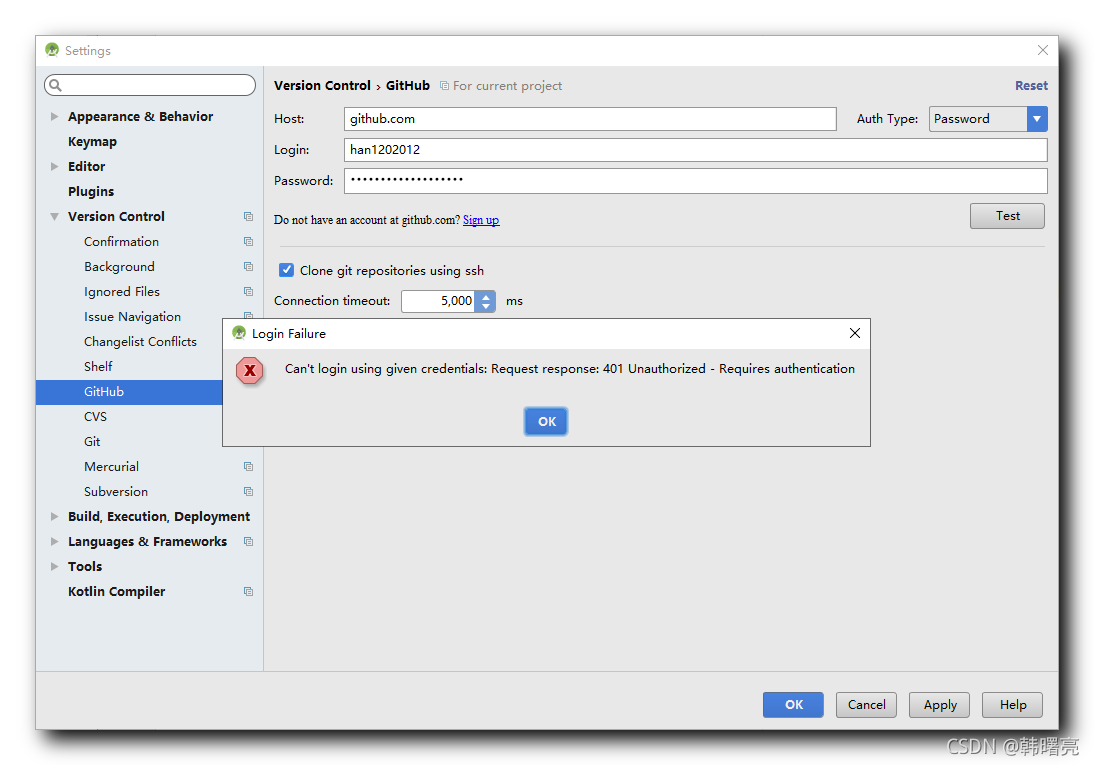
Task: Click the project-scope icon beside Background
Action: pyautogui.click(x=248, y=267)
